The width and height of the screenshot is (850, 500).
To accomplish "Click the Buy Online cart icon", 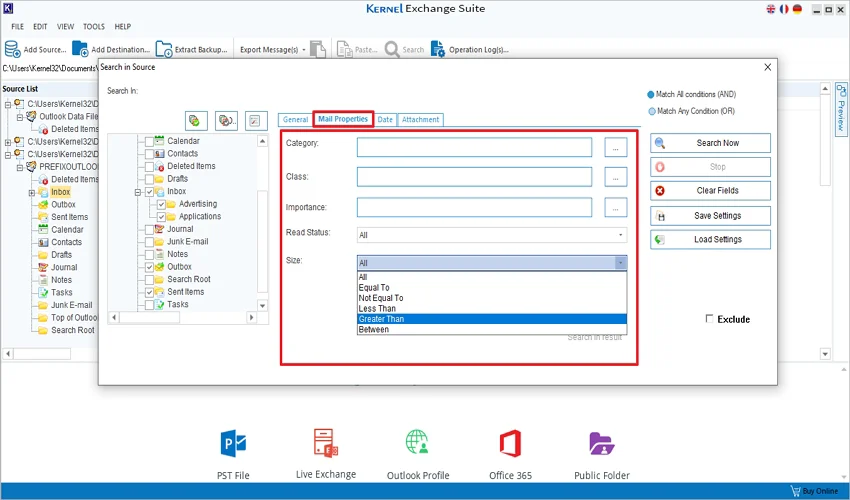I will pyautogui.click(x=795, y=491).
